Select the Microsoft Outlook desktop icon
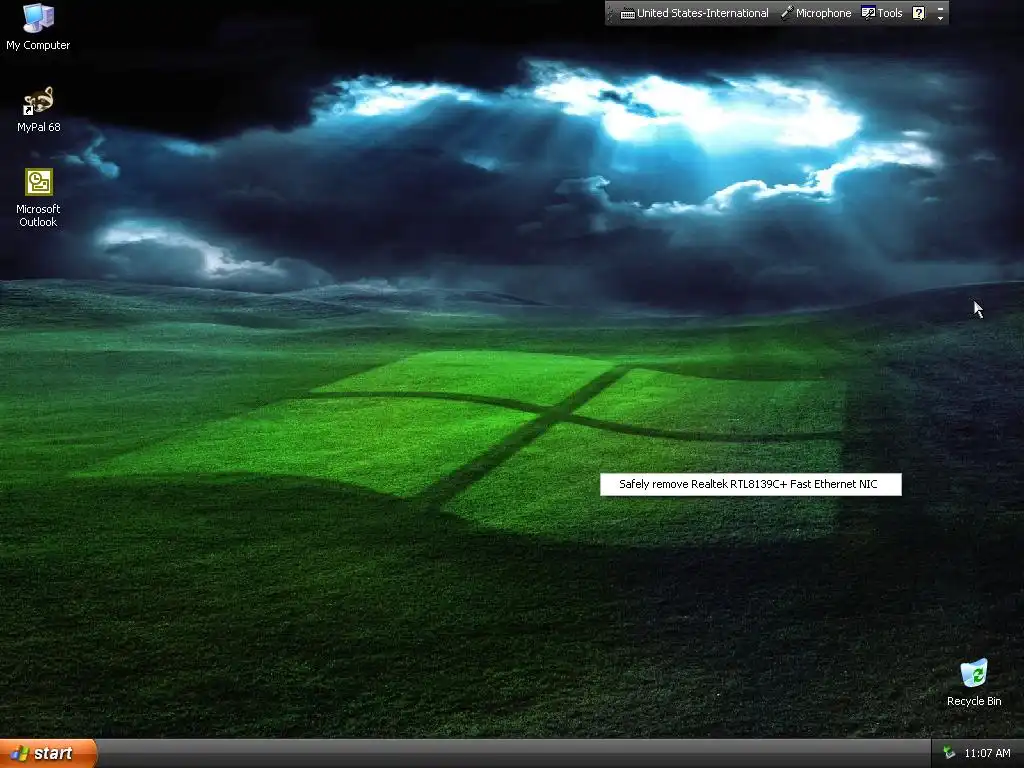Viewport: 1024px width, 768px height. 38,198
